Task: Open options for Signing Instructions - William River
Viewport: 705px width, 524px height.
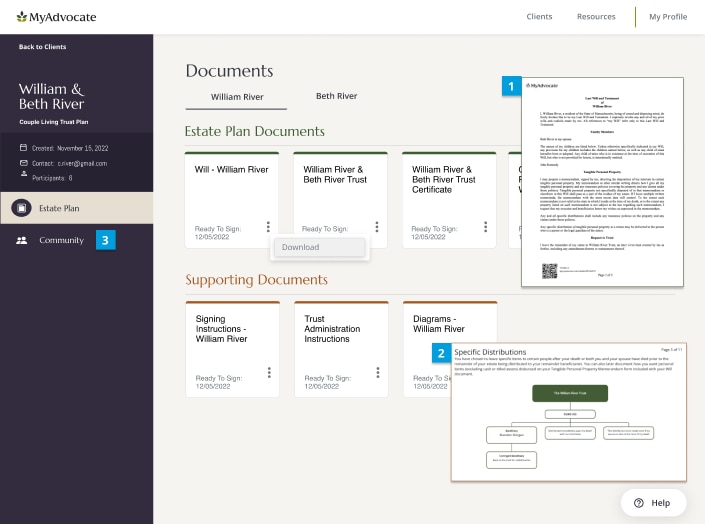Action: click(269, 372)
